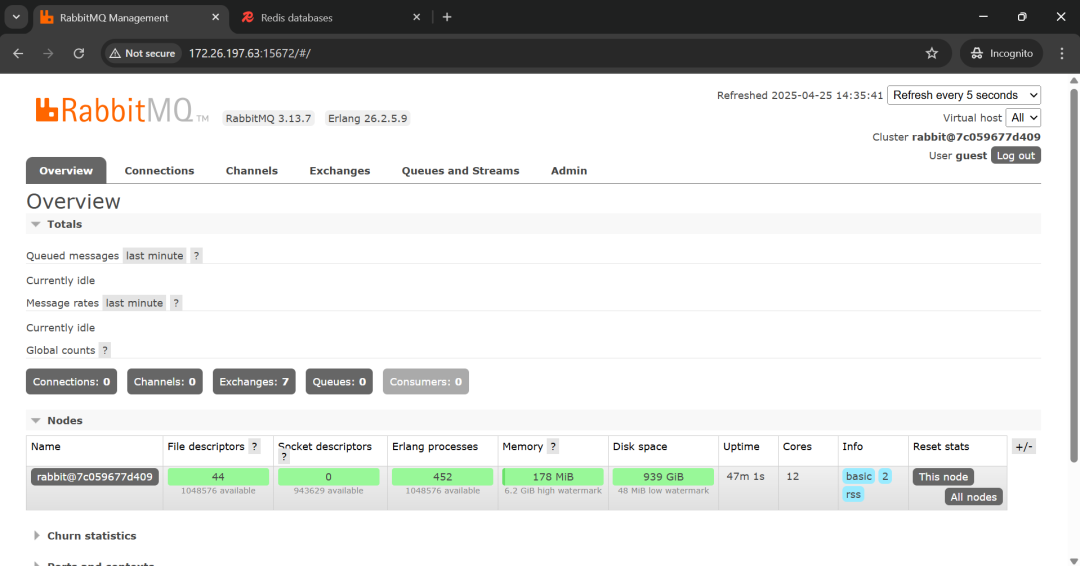Image resolution: width=1080 pixels, height=566 pixels.
Task: Click the Not secure warning badge
Action: coord(143,53)
